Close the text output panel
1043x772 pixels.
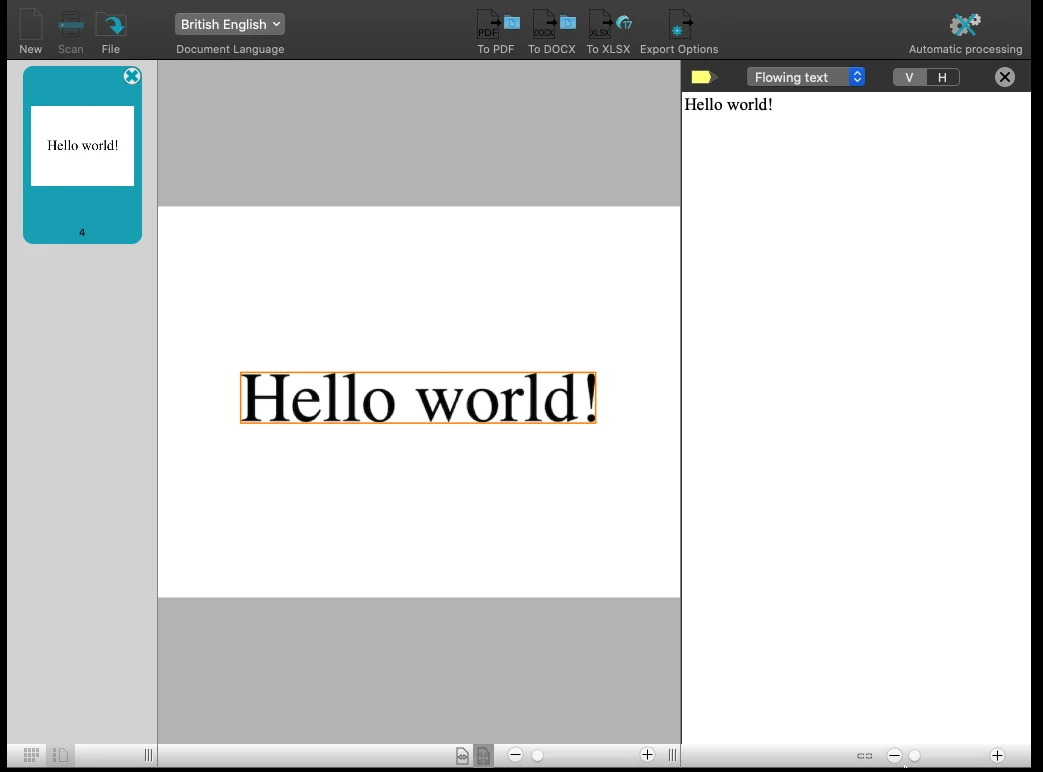1005,77
